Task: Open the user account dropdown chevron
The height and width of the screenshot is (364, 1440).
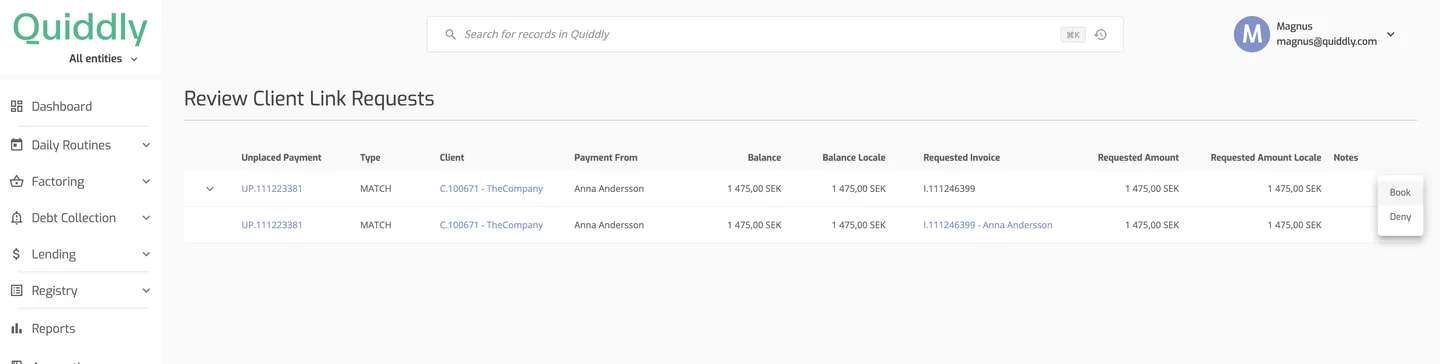Action: coord(1390,34)
